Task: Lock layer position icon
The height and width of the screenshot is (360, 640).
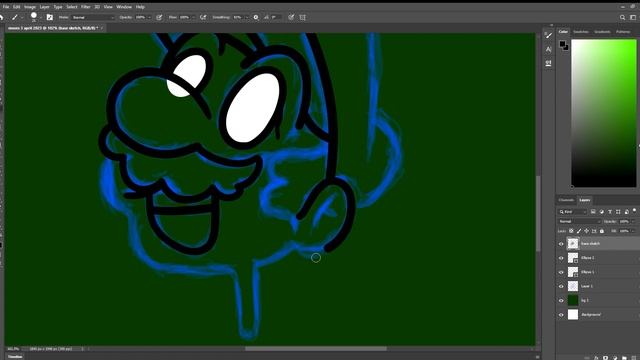Action: tap(587, 231)
